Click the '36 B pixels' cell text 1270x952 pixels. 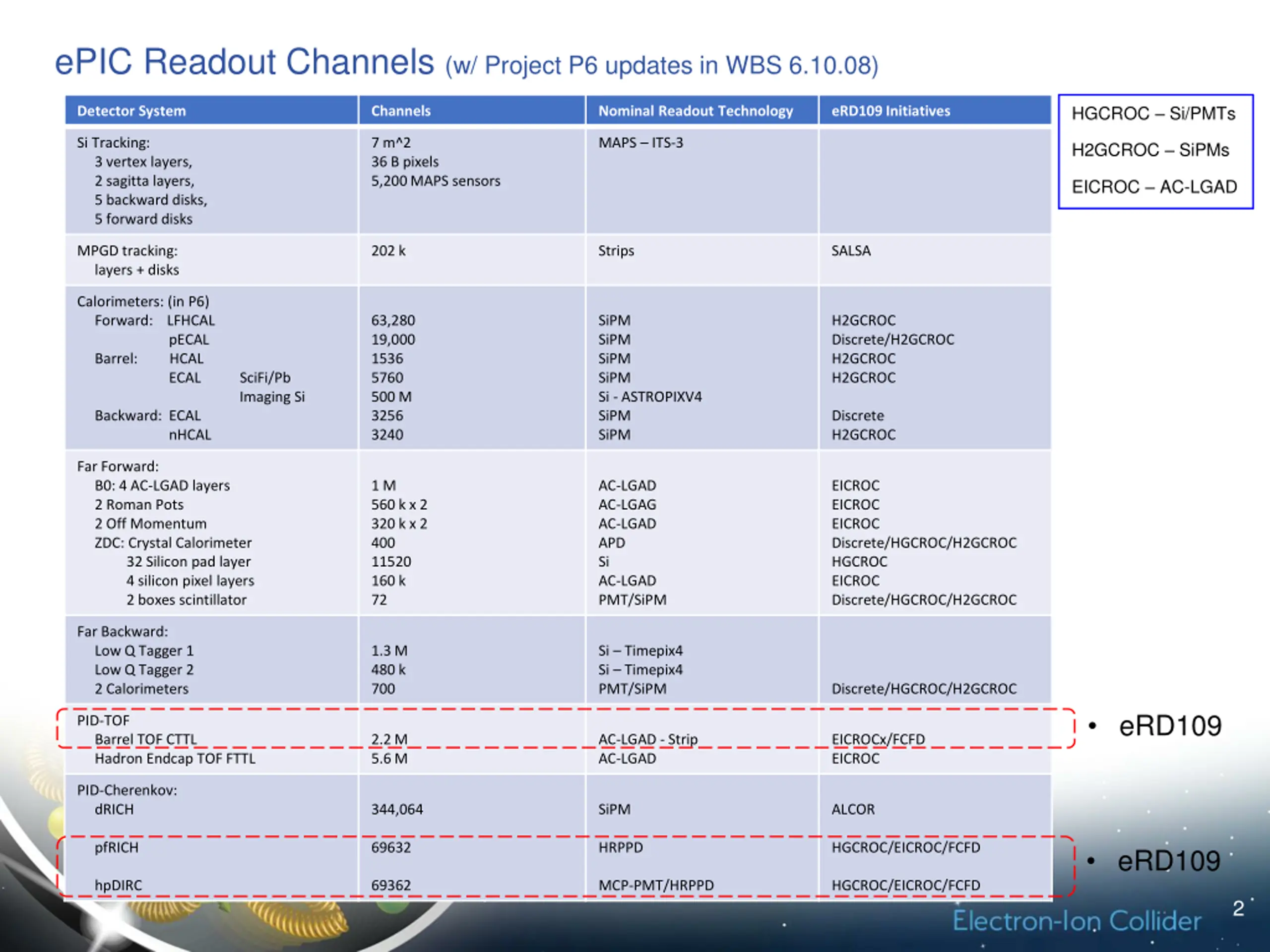[x=405, y=162]
